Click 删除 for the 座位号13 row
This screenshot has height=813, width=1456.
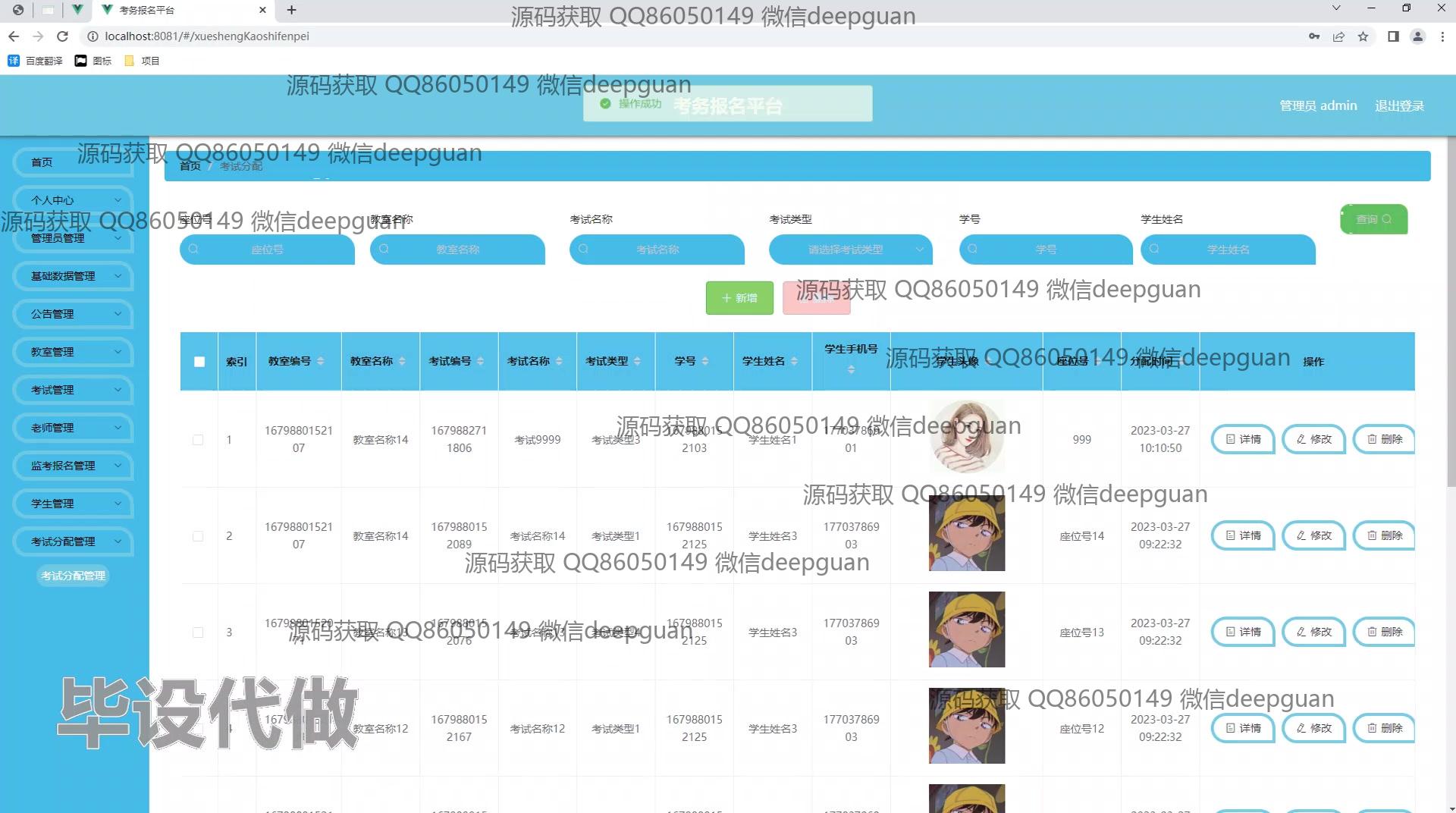tap(1384, 632)
